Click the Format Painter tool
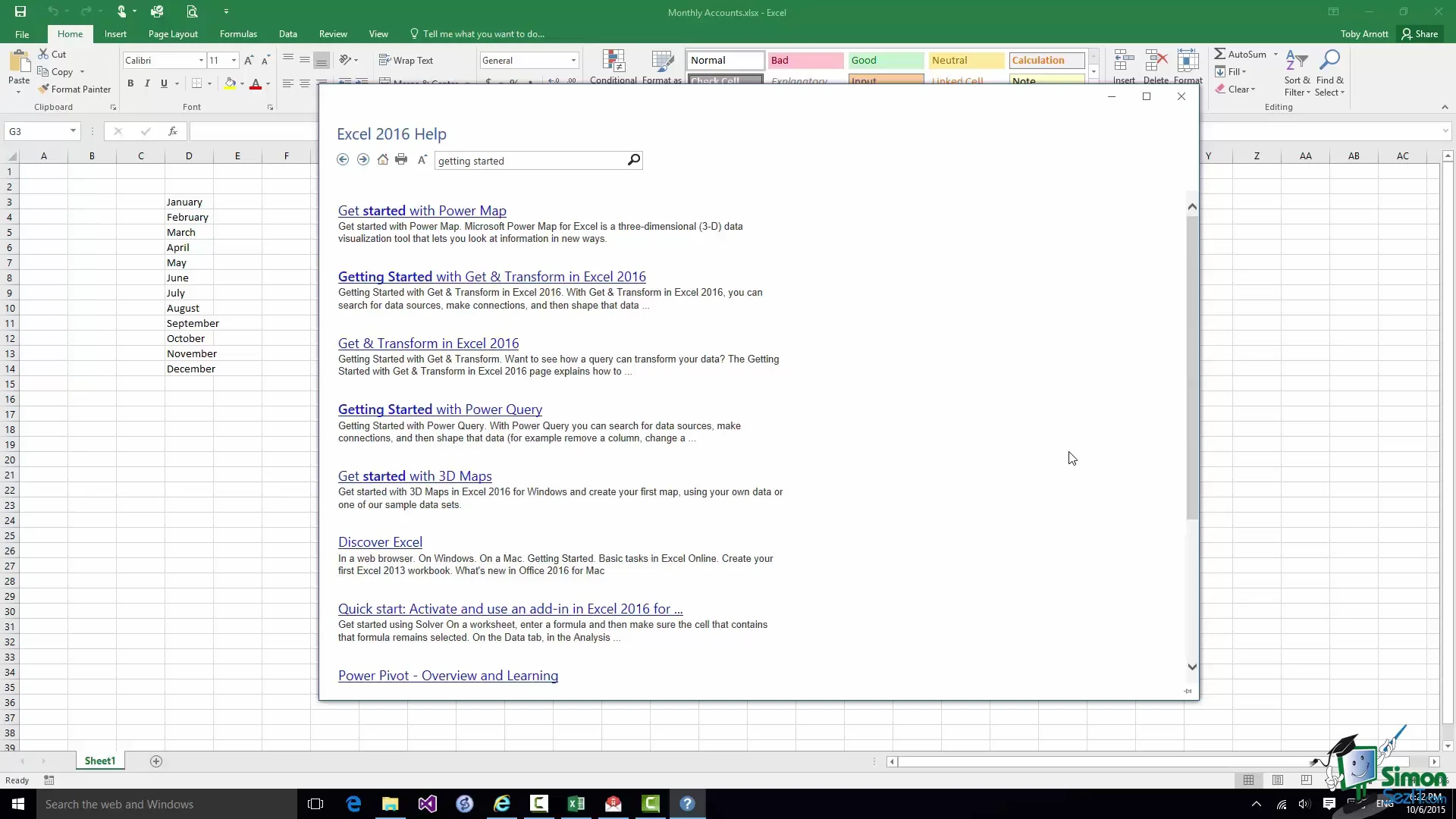This screenshot has height=819, width=1456. click(74, 89)
